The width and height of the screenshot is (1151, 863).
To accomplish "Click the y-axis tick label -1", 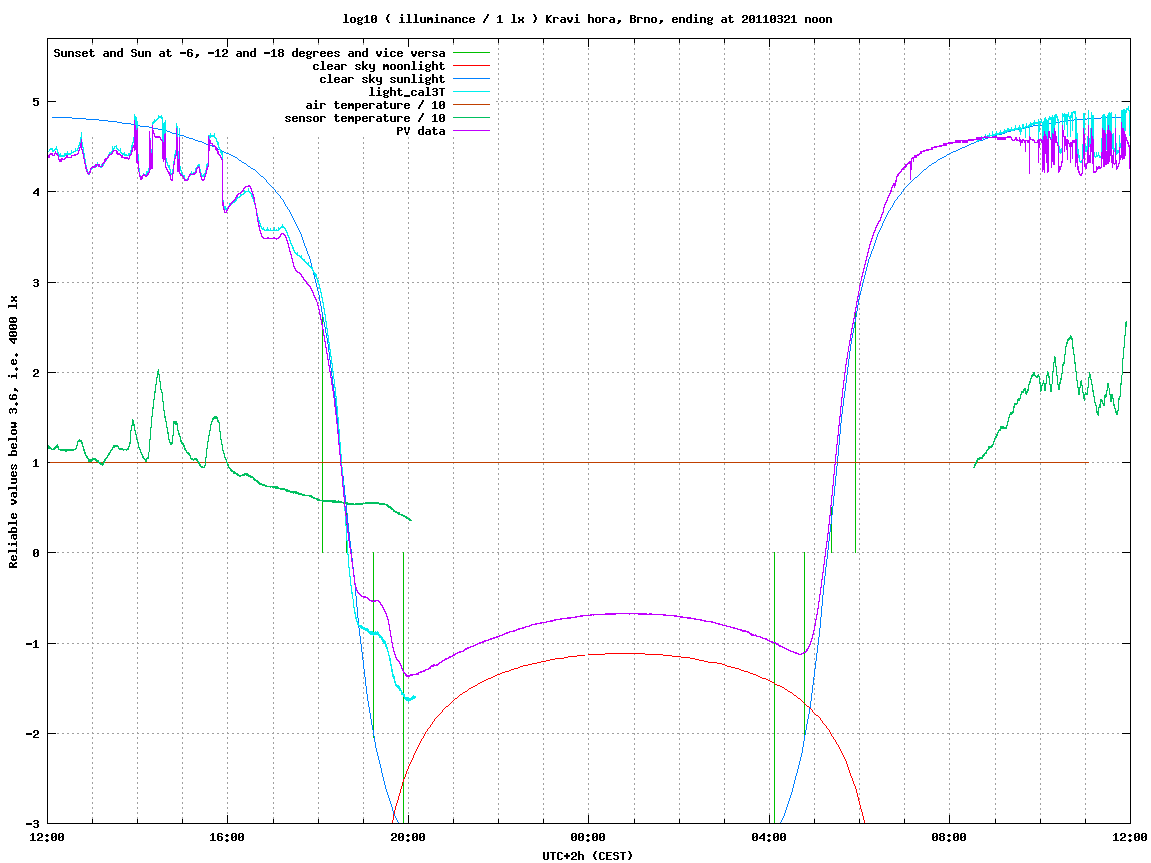I will tap(32, 644).
